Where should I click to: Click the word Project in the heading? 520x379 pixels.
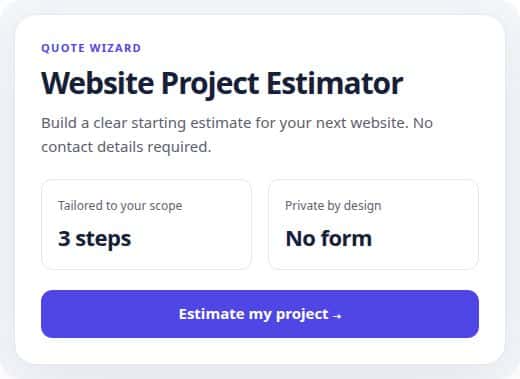[210, 85]
